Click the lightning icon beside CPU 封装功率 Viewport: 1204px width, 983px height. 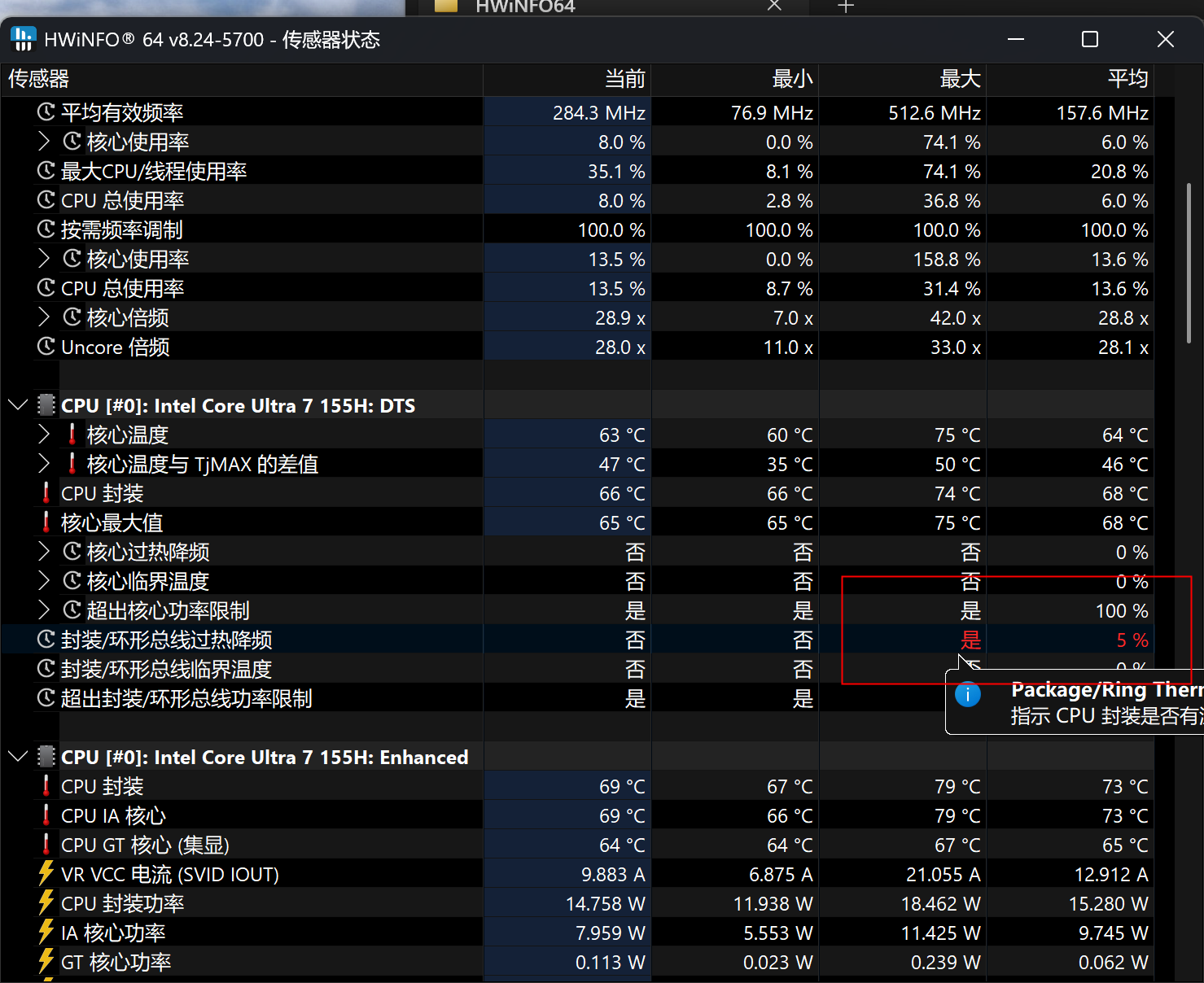(x=46, y=903)
